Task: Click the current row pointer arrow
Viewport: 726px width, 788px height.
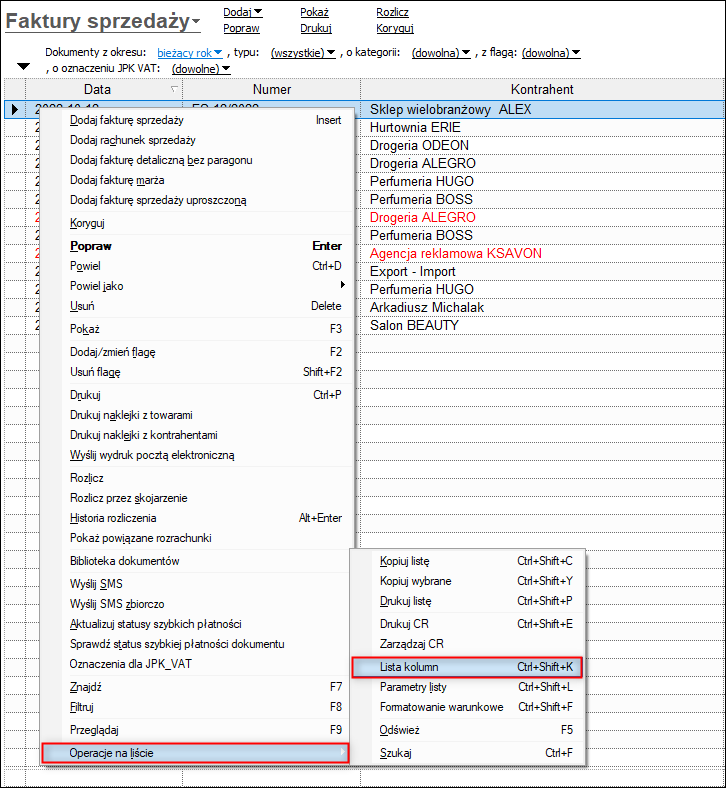Action: [15, 109]
